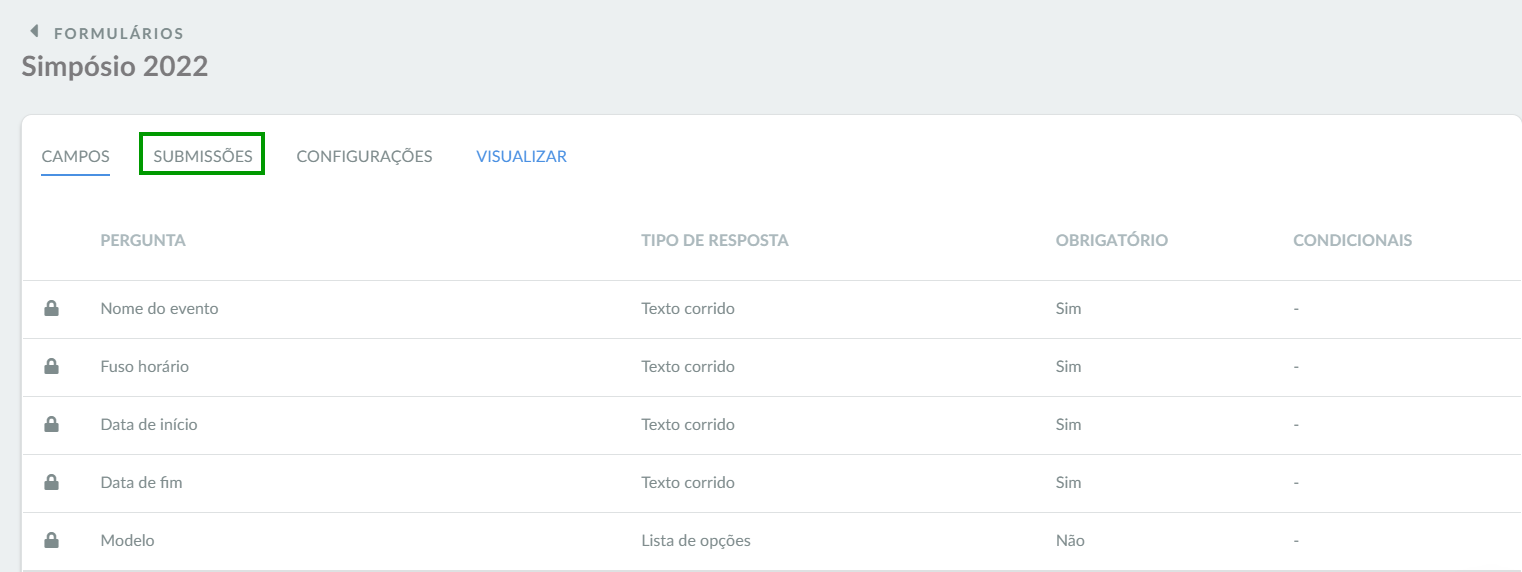
Task: Select the Modelo question
Action: click(127, 540)
